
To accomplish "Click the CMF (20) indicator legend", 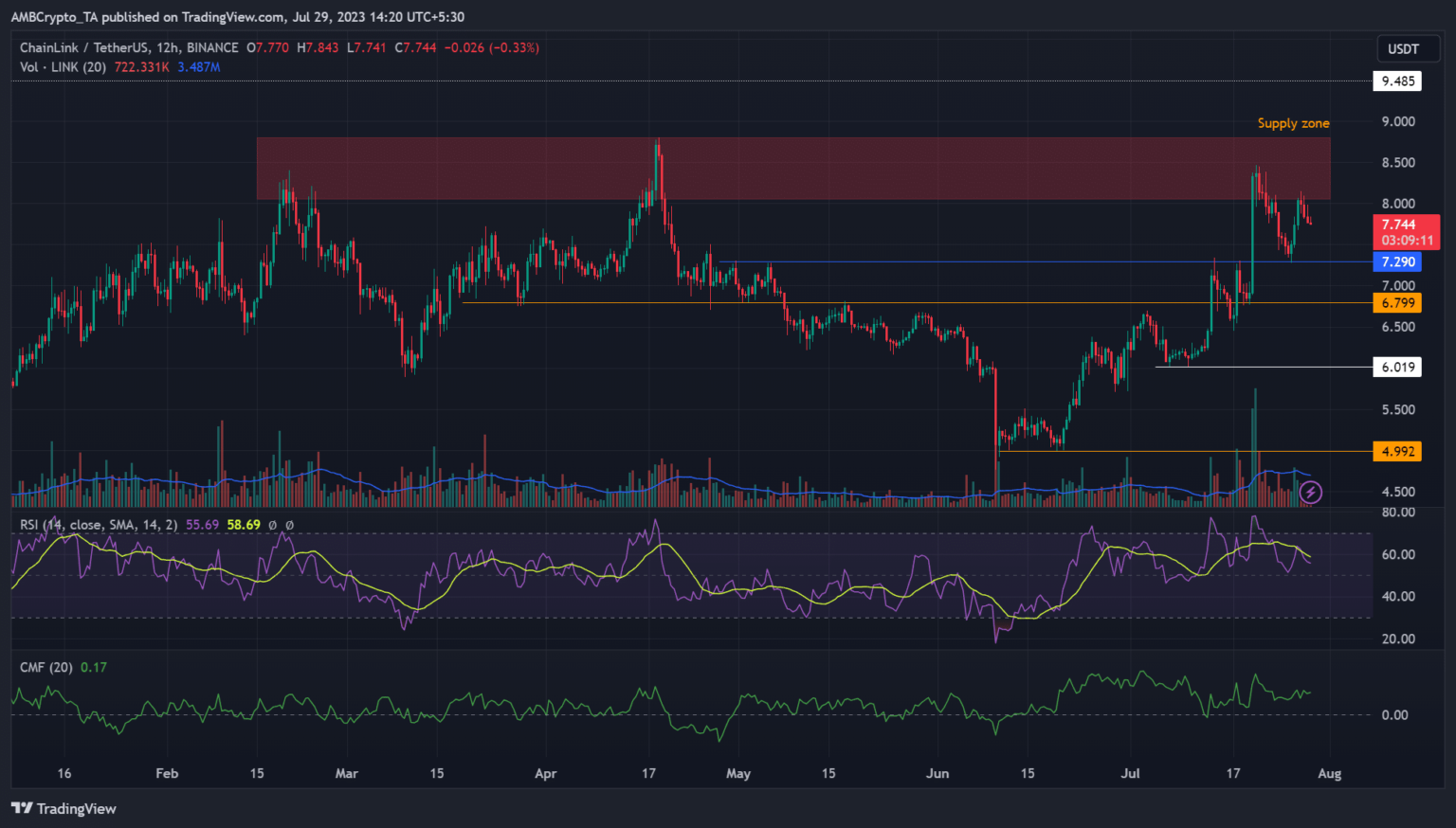I will click(46, 667).
